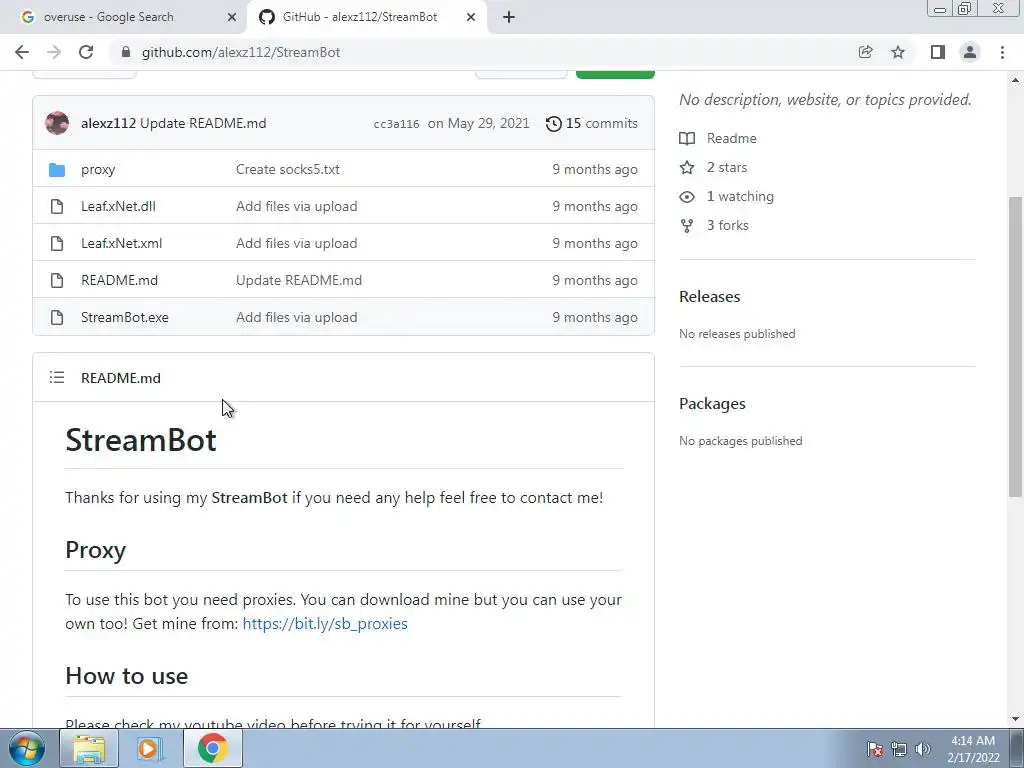The width and height of the screenshot is (1024, 768).
Task: Open StreamBot.exe file
Action: pos(125,317)
